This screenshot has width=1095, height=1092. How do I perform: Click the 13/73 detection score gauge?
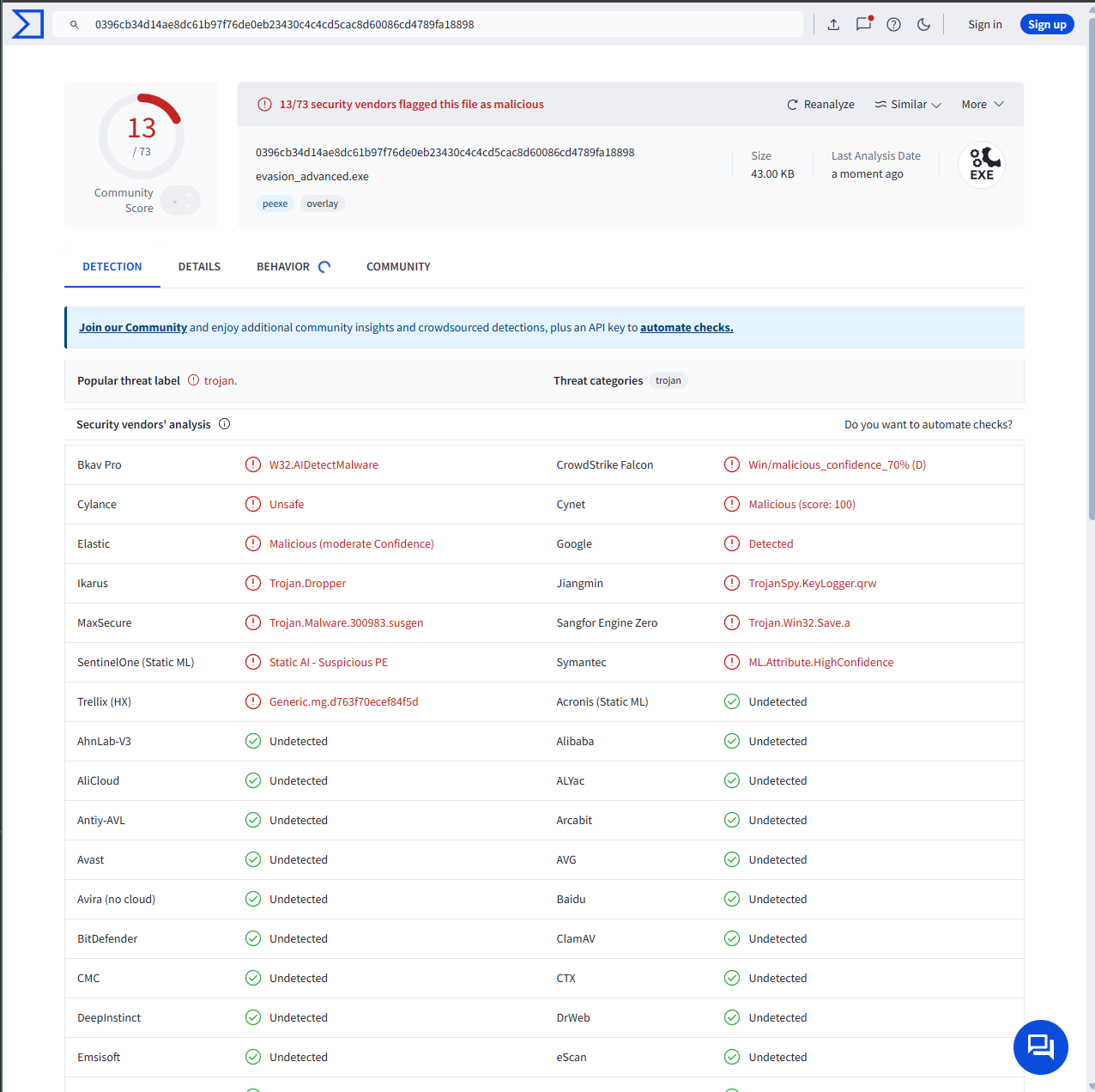pyautogui.click(x=142, y=136)
